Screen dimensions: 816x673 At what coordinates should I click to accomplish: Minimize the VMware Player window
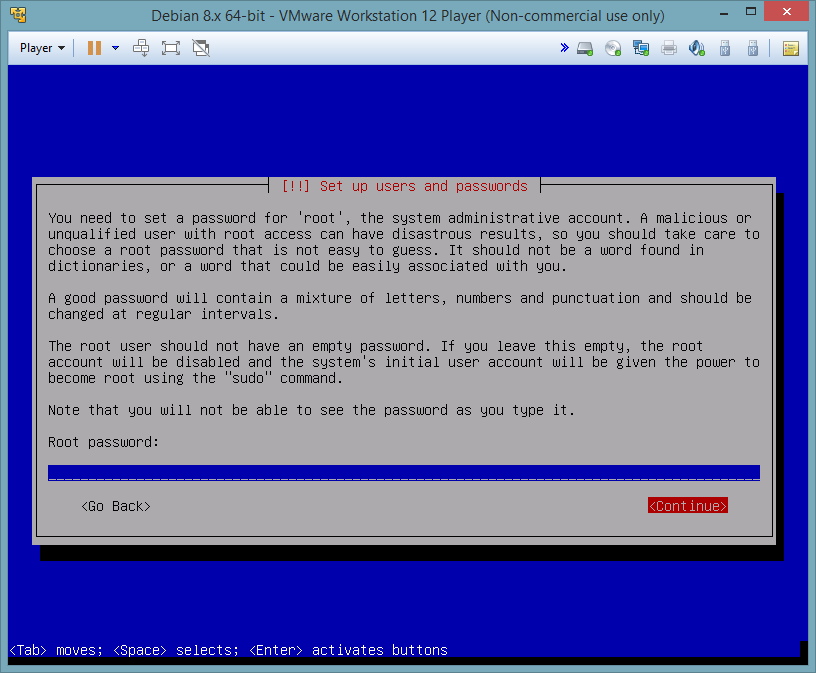(723, 14)
